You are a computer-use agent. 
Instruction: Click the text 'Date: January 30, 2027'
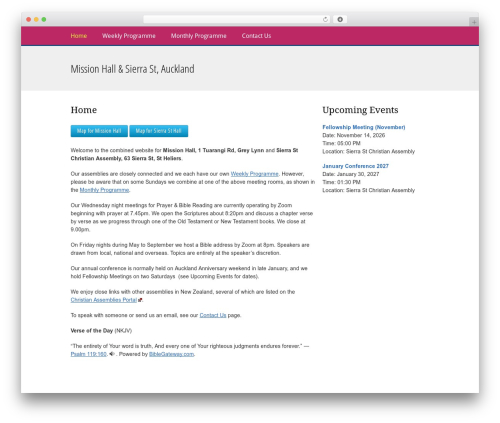tap(351, 174)
